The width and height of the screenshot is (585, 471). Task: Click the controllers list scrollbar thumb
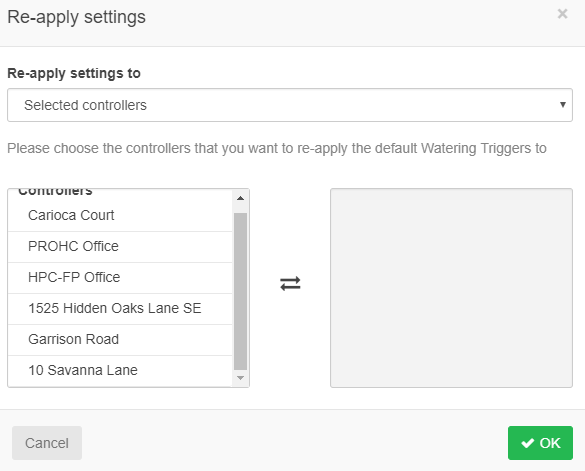[241, 291]
